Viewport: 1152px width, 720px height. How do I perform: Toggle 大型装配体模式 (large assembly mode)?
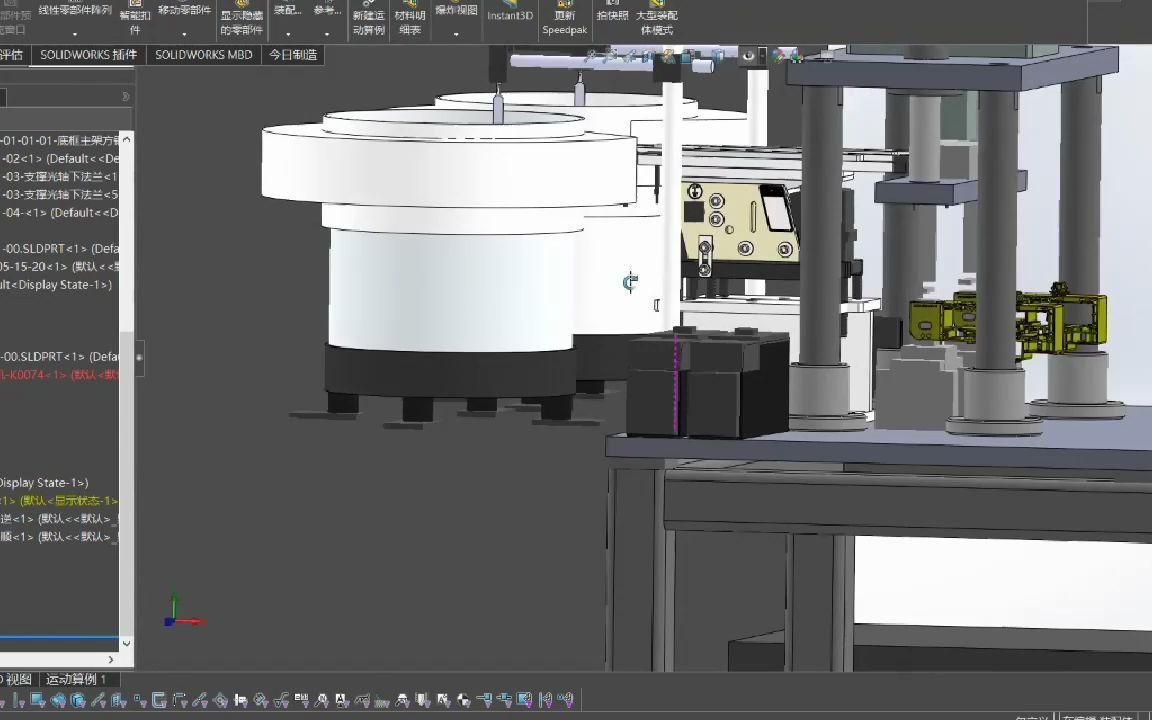[656, 20]
